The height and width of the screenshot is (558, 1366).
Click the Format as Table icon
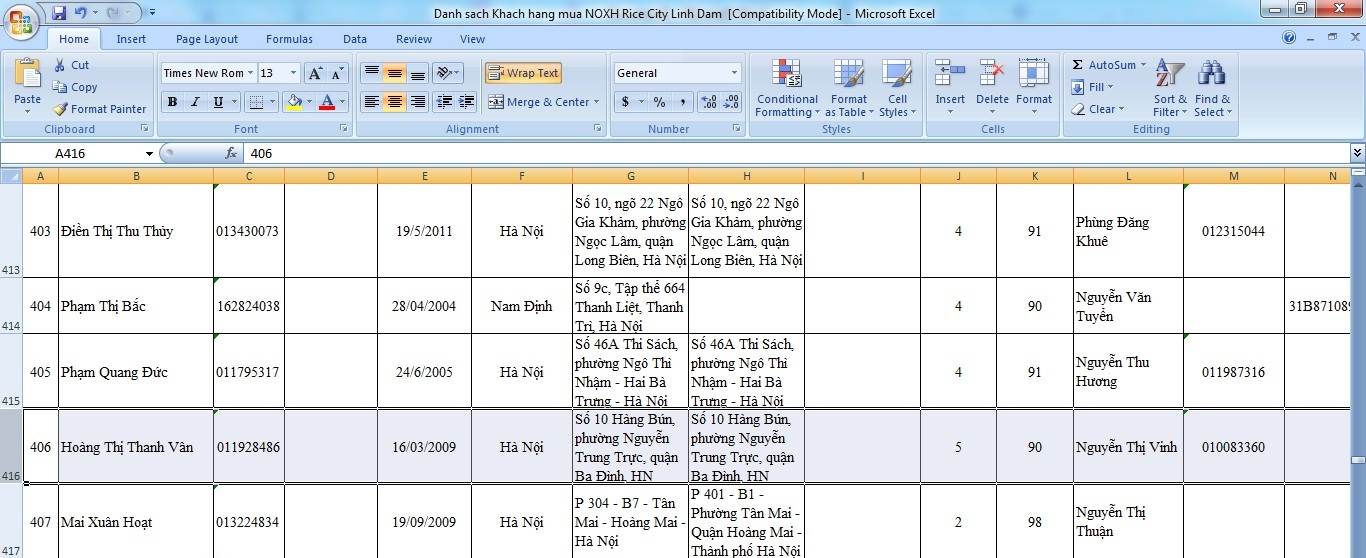848,74
